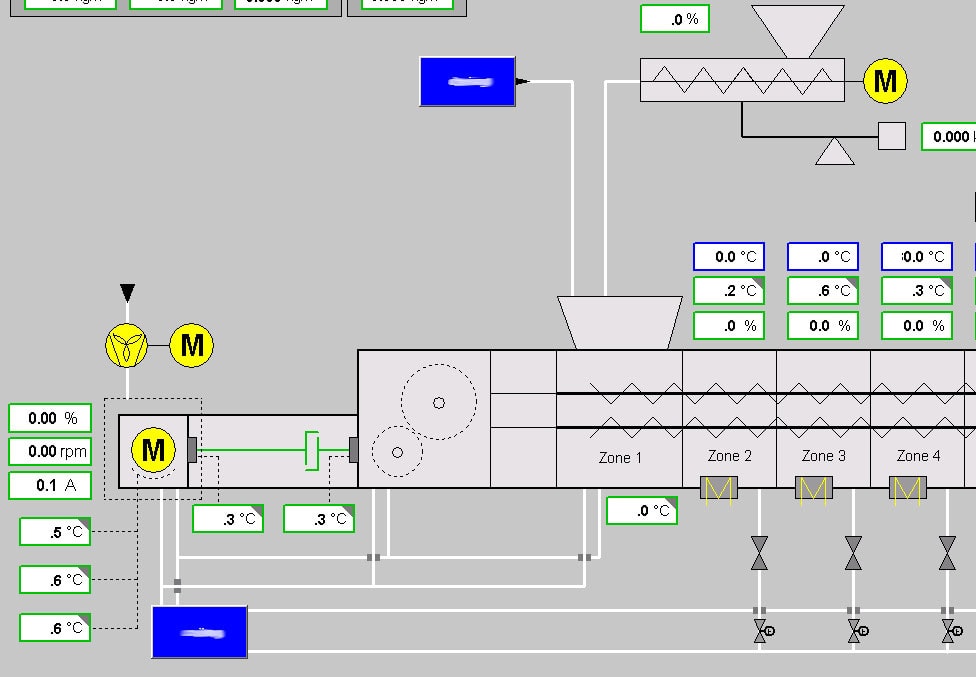Edit the Zone 2 setpoint 0.0 °C field
Viewport: 976px width, 677px height.
[x=729, y=256]
